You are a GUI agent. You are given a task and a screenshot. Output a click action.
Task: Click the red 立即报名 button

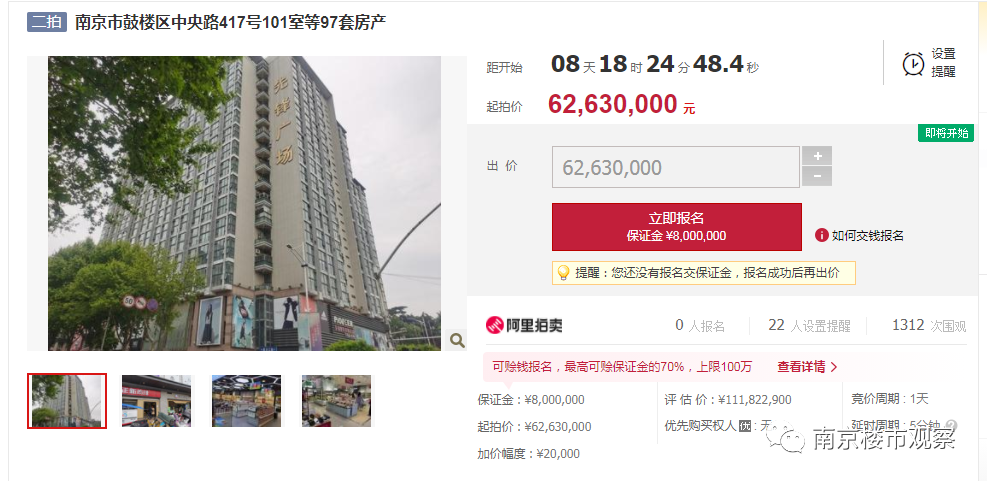pyautogui.click(x=677, y=227)
